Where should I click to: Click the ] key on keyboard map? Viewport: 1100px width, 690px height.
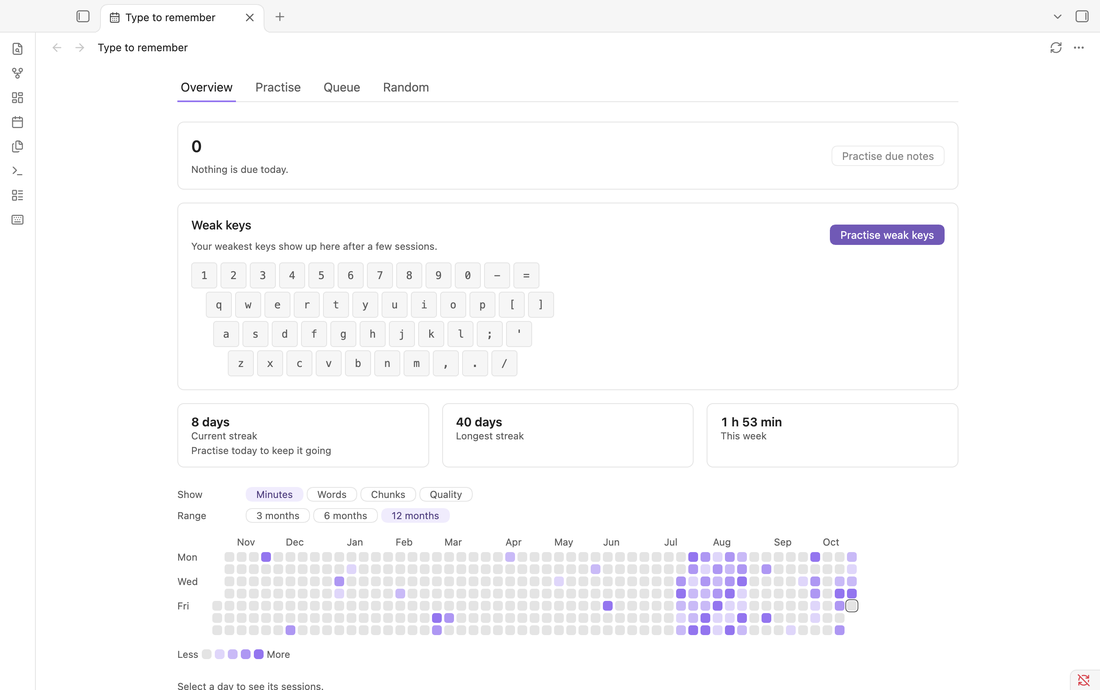click(541, 305)
